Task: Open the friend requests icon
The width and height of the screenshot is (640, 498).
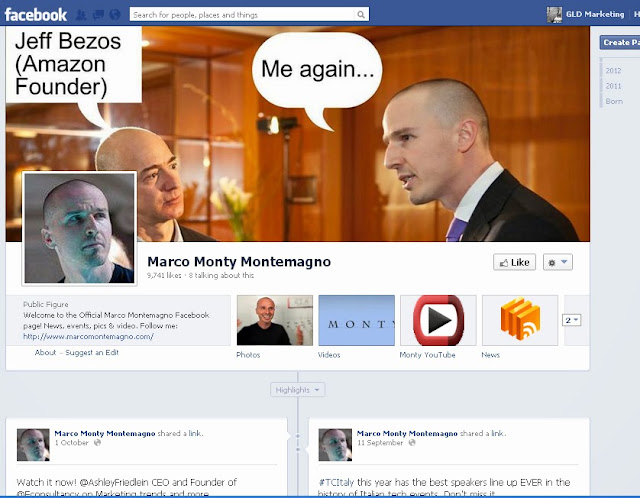Action: click(x=81, y=15)
